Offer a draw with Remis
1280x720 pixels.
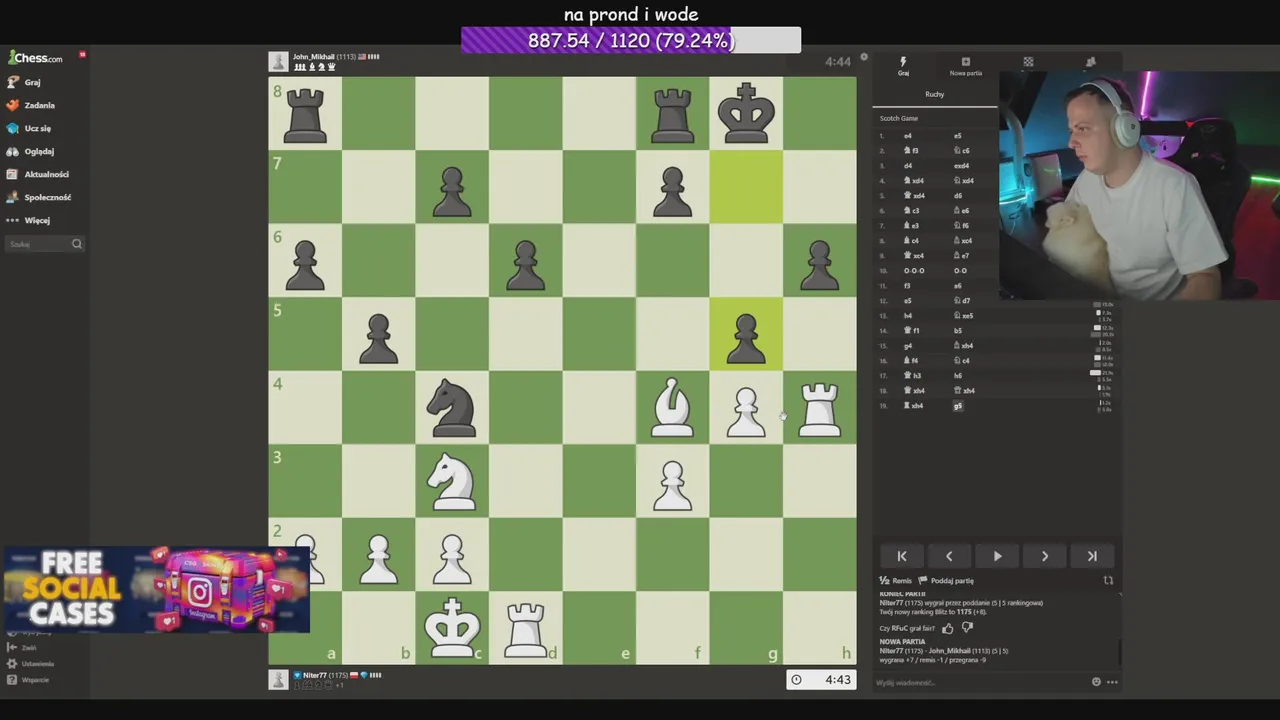pos(896,581)
